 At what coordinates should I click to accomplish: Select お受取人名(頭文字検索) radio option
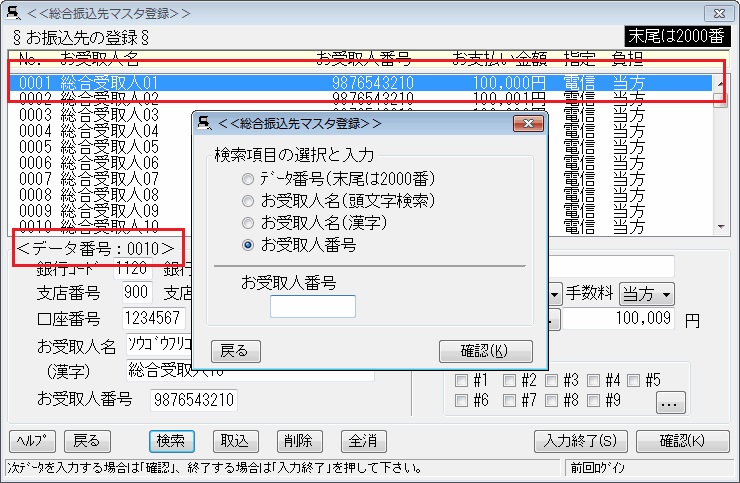click(x=248, y=201)
